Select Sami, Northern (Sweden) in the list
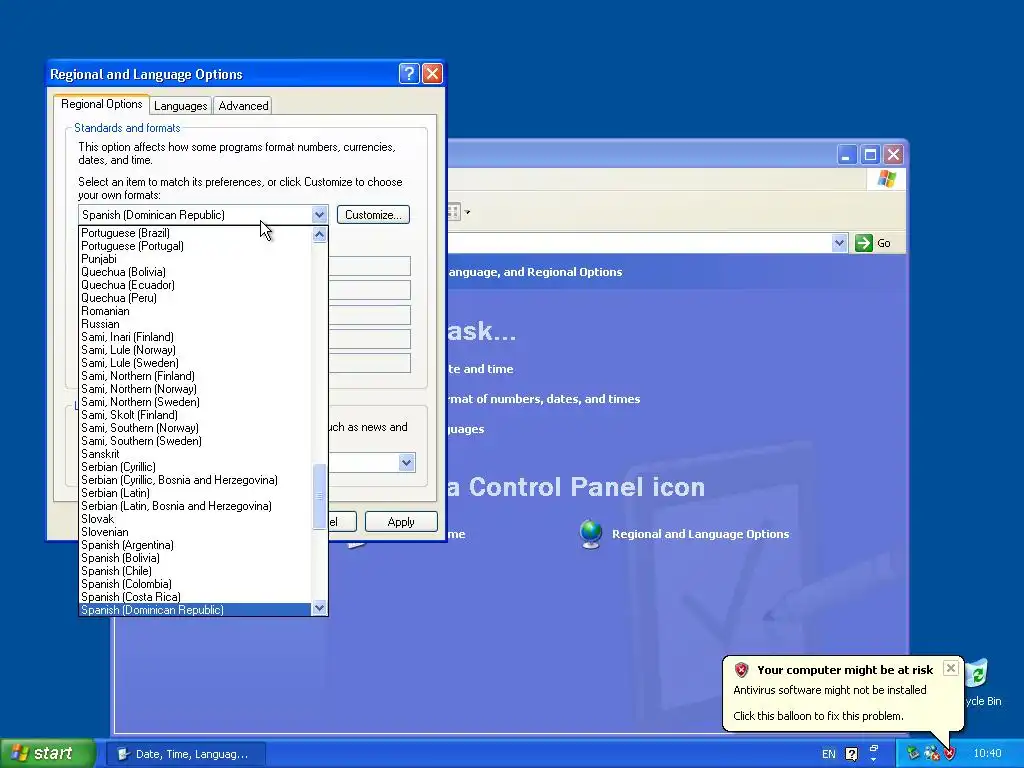Viewport: 1024px width, 768px height. tap(195, 402)
